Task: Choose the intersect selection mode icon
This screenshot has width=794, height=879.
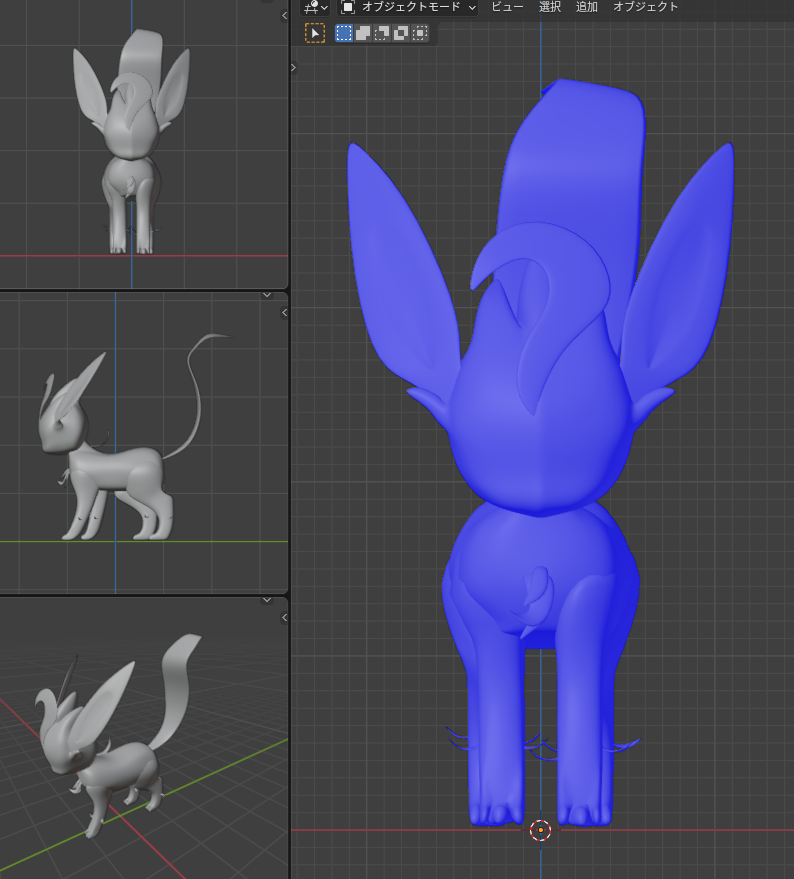Action: [x=420, y=33]
